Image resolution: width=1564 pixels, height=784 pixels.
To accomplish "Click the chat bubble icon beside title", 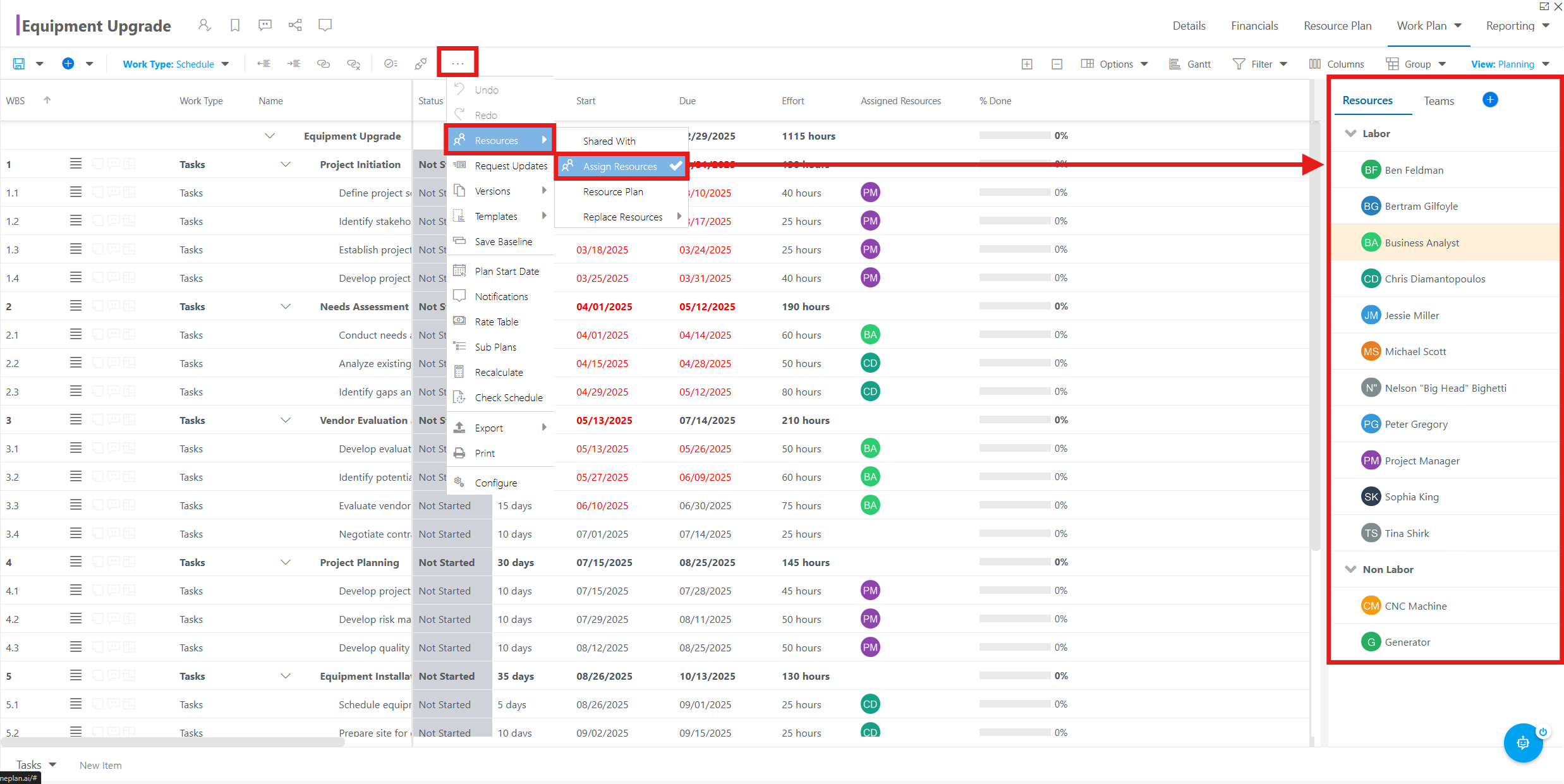I will point(325,25).
